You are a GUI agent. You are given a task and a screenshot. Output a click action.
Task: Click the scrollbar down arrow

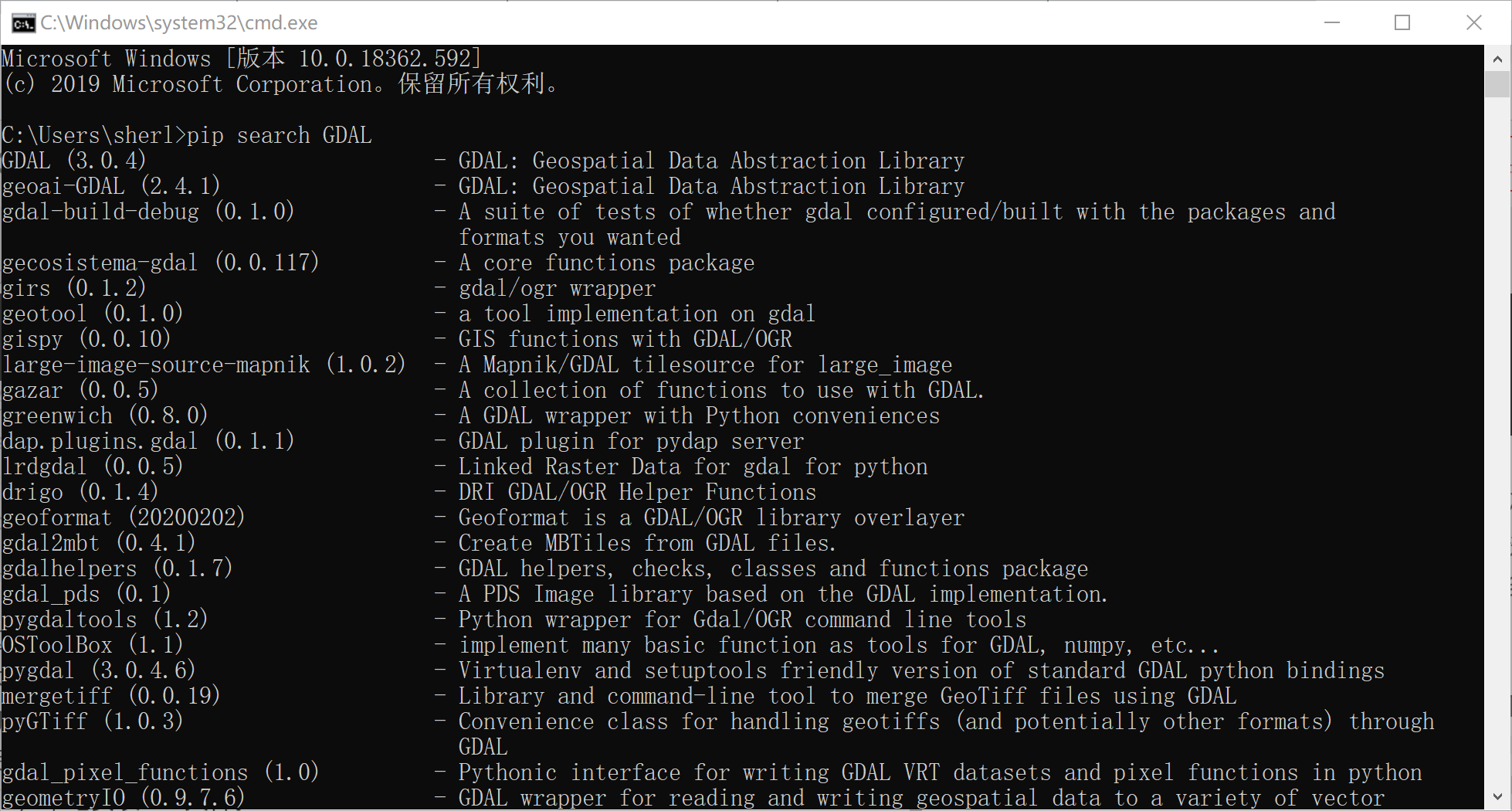click(1497, 796)
